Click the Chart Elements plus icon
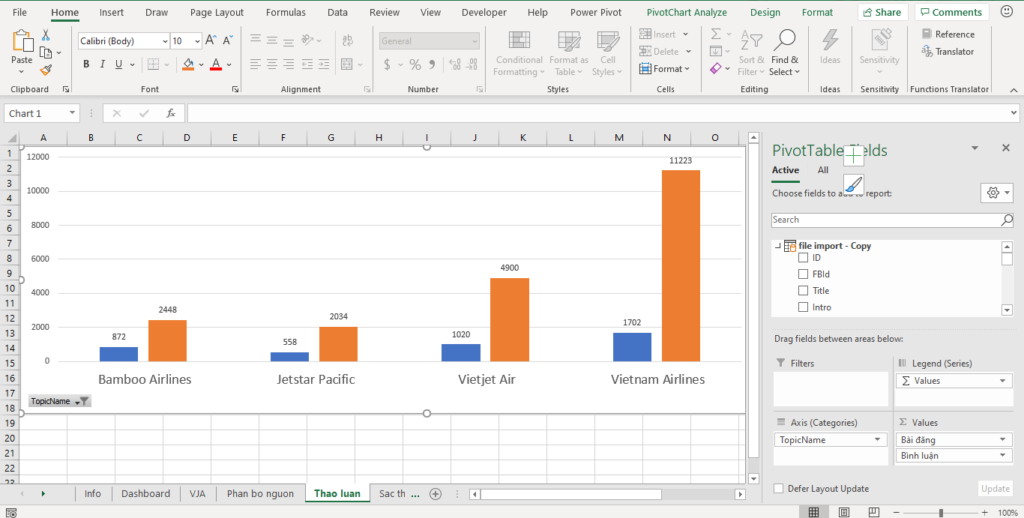Screen dimensions: 1024x518 point(854,155)
